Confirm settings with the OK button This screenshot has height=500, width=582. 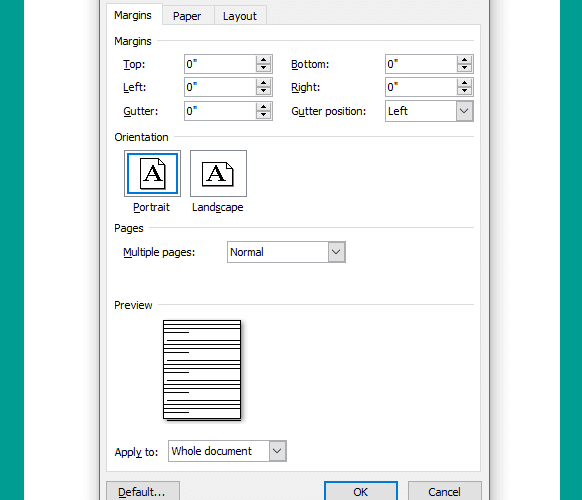tap(361, 491)
